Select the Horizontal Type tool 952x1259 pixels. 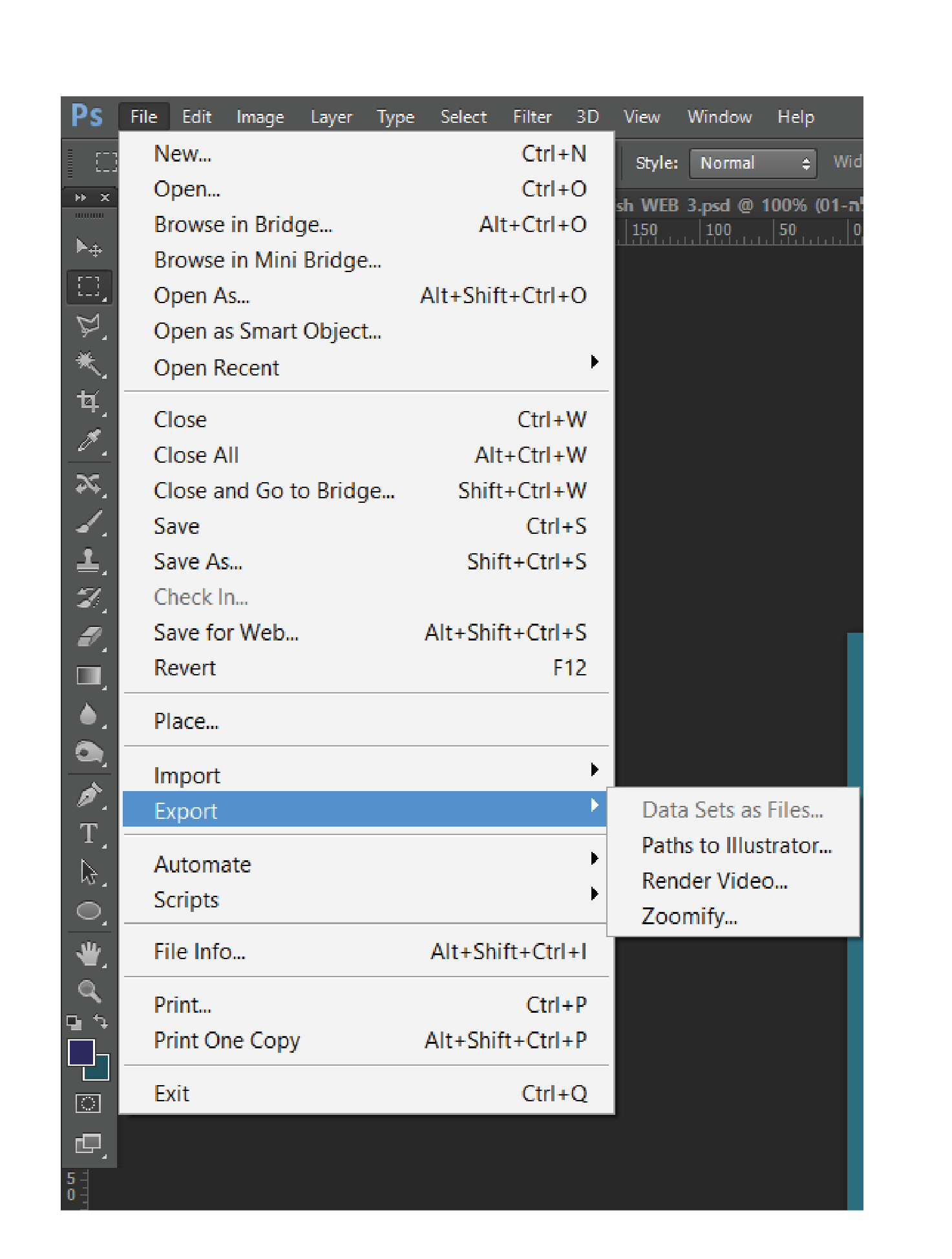[x=88, y=834]
